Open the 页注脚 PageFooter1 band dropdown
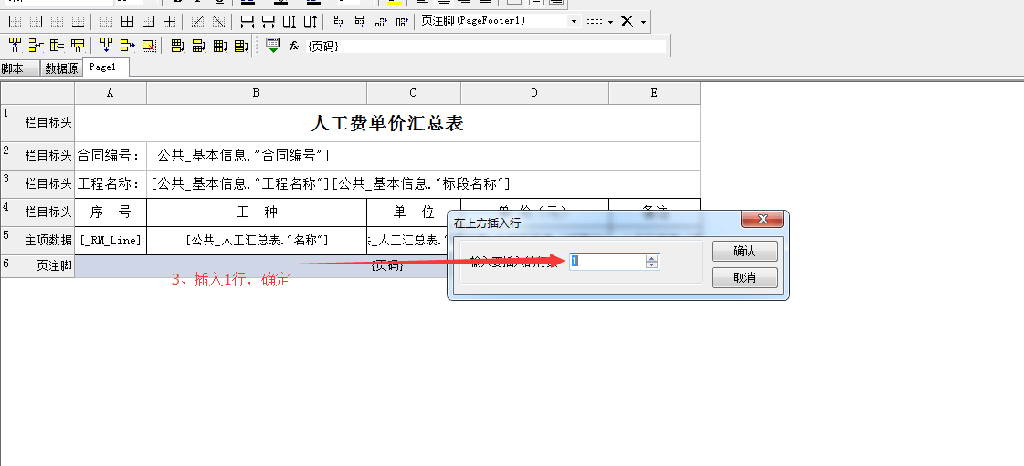1024x466 pixels. [573, 21]
